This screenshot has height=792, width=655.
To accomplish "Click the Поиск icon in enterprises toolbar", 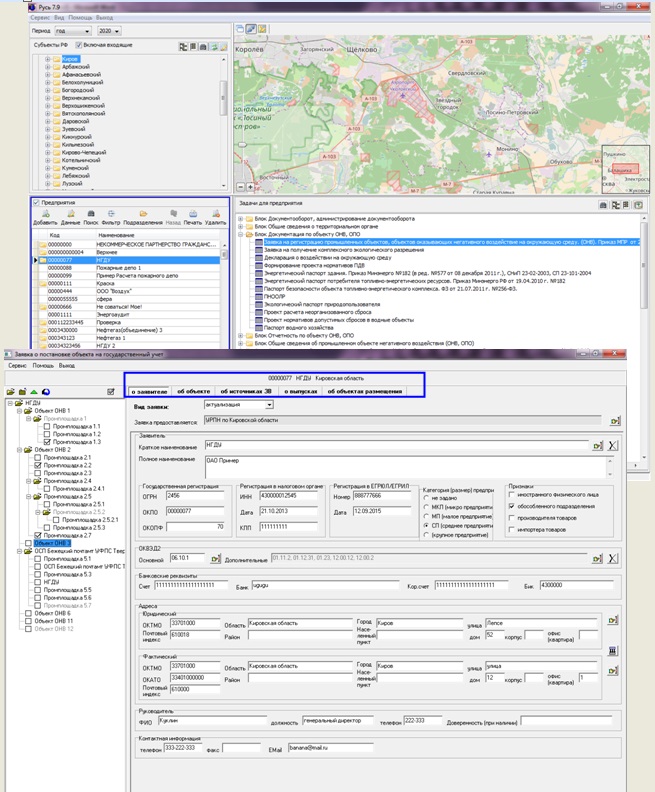I will coord(92,214).
